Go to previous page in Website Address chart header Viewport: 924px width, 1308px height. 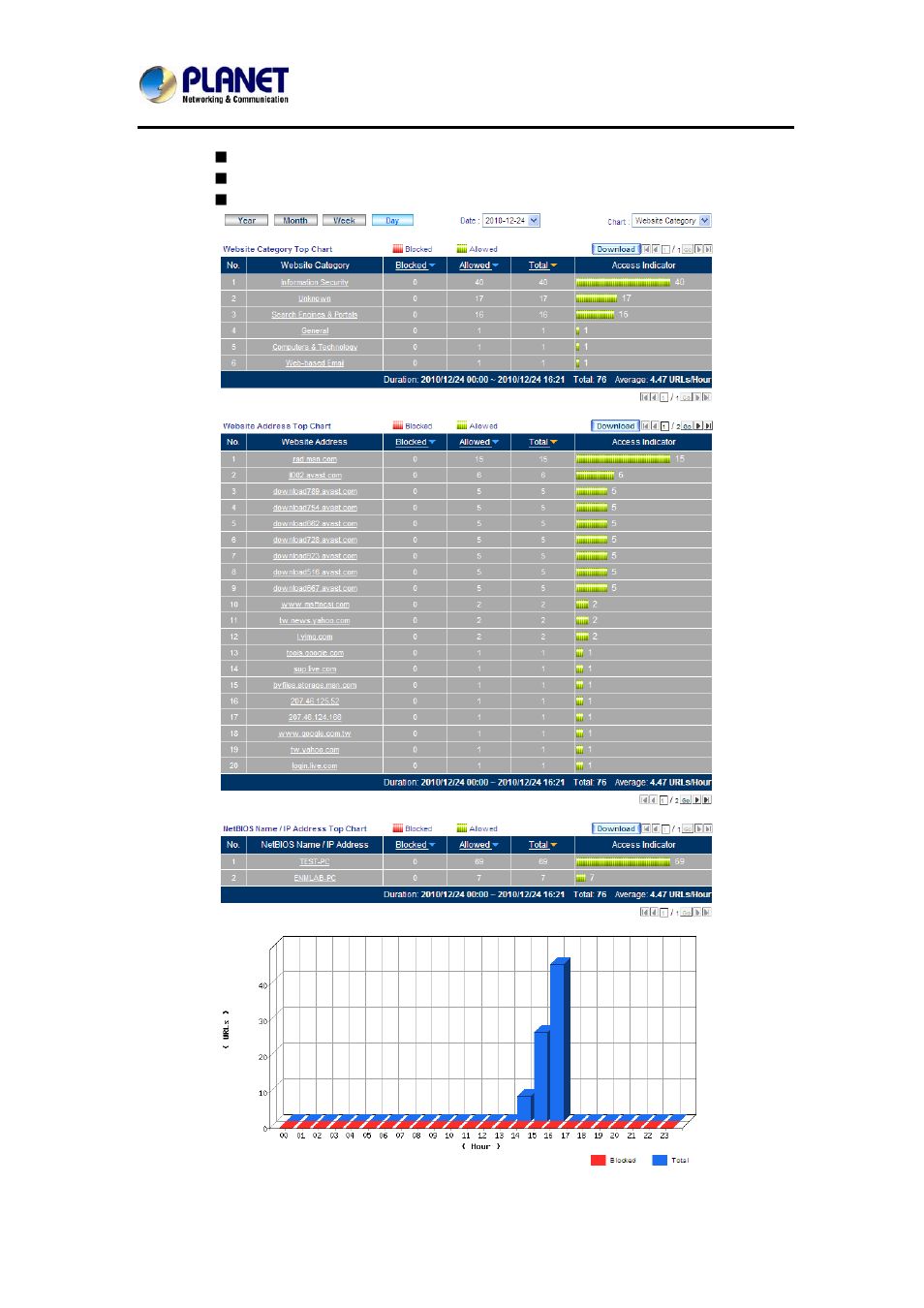point(655,426)
